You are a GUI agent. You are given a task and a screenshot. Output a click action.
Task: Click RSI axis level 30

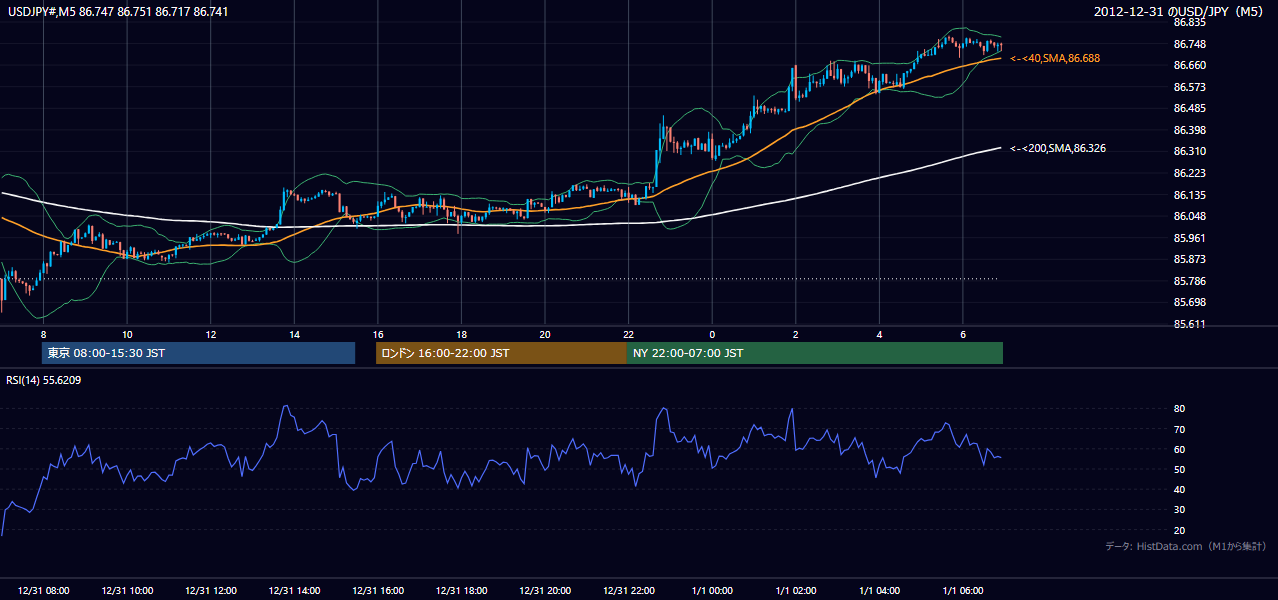1179,510
